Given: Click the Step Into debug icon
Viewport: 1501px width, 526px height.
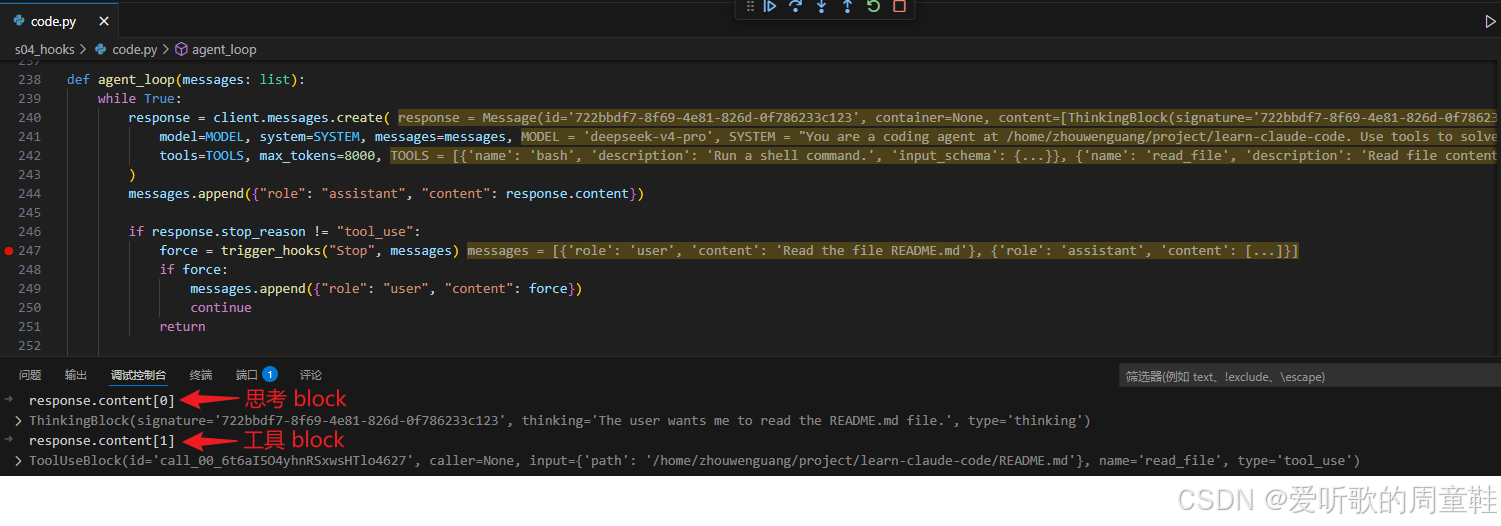Looking at the screenshot, I should tap(822, 6).
